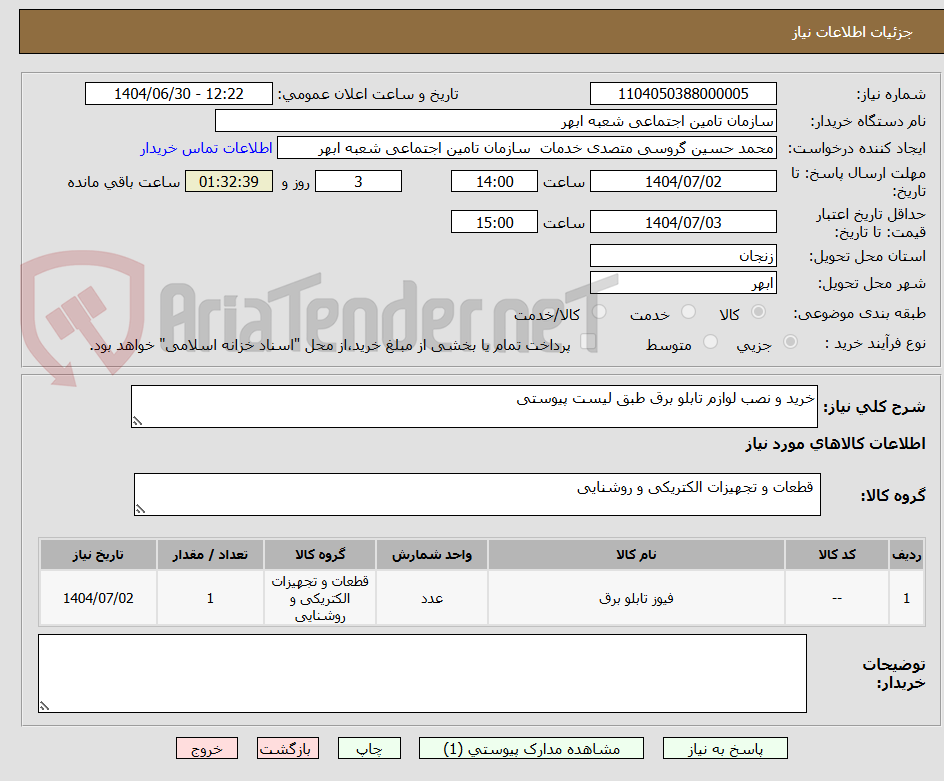Click the خروج button

pos(207,748)
